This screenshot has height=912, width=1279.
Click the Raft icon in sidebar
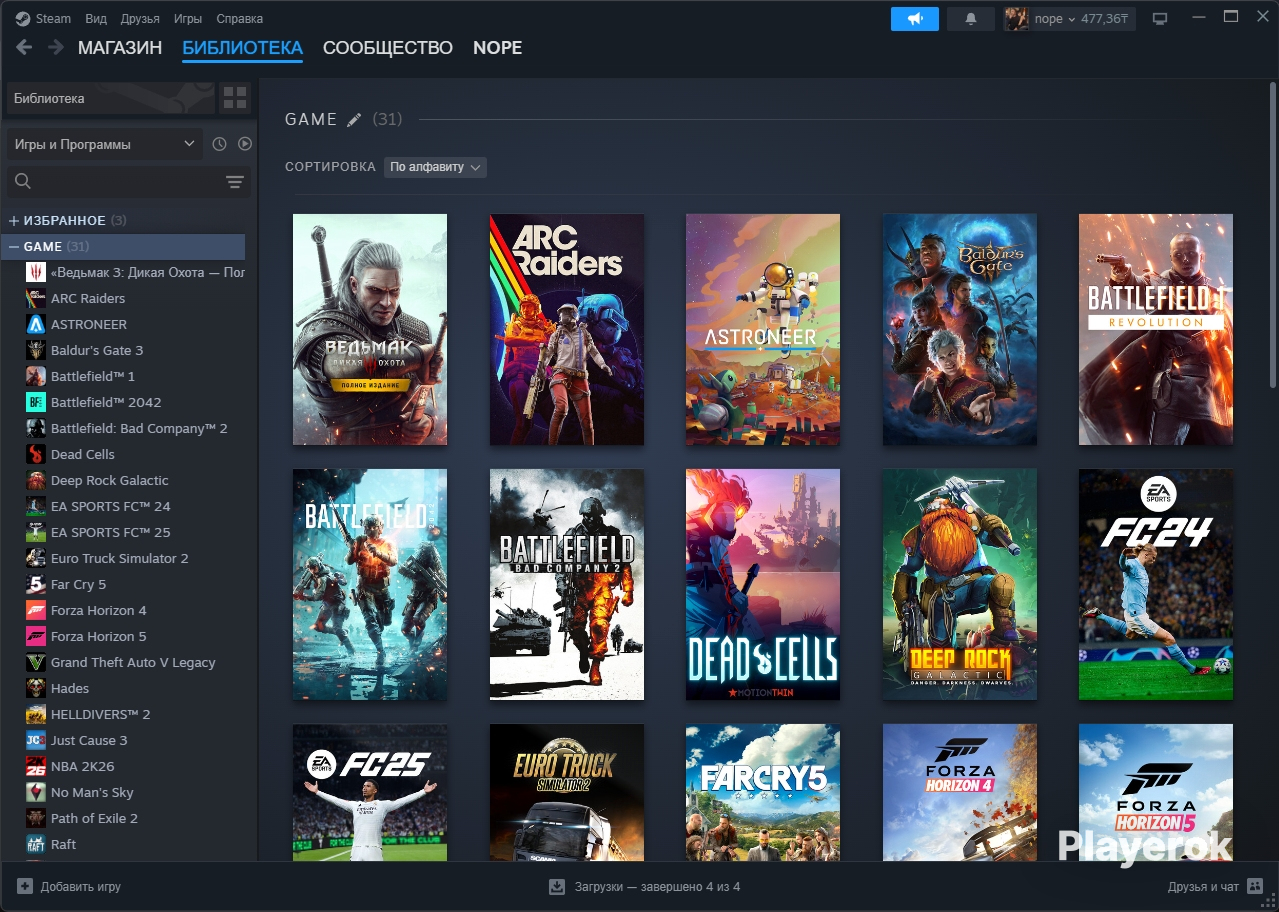(35, 844)
